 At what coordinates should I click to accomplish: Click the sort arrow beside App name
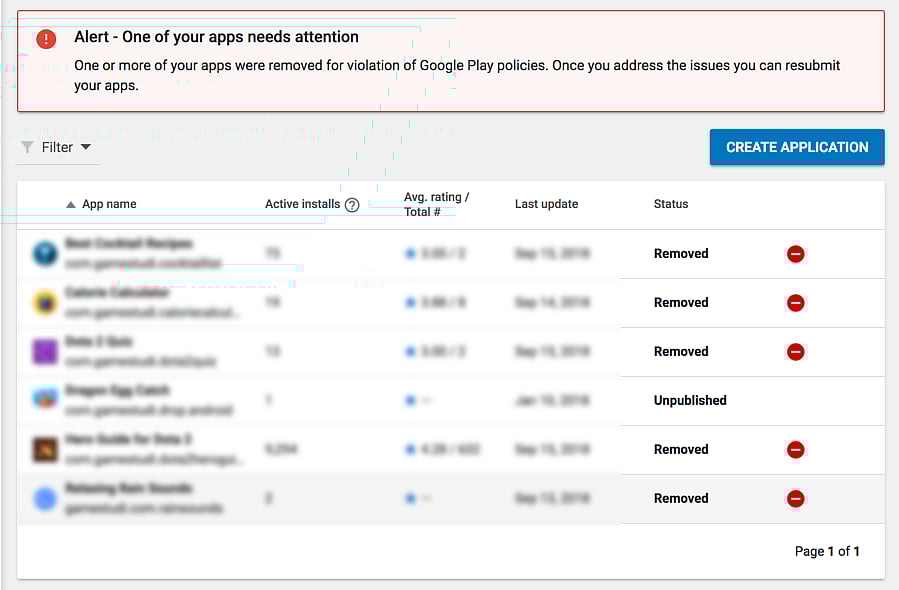point(70,205)
